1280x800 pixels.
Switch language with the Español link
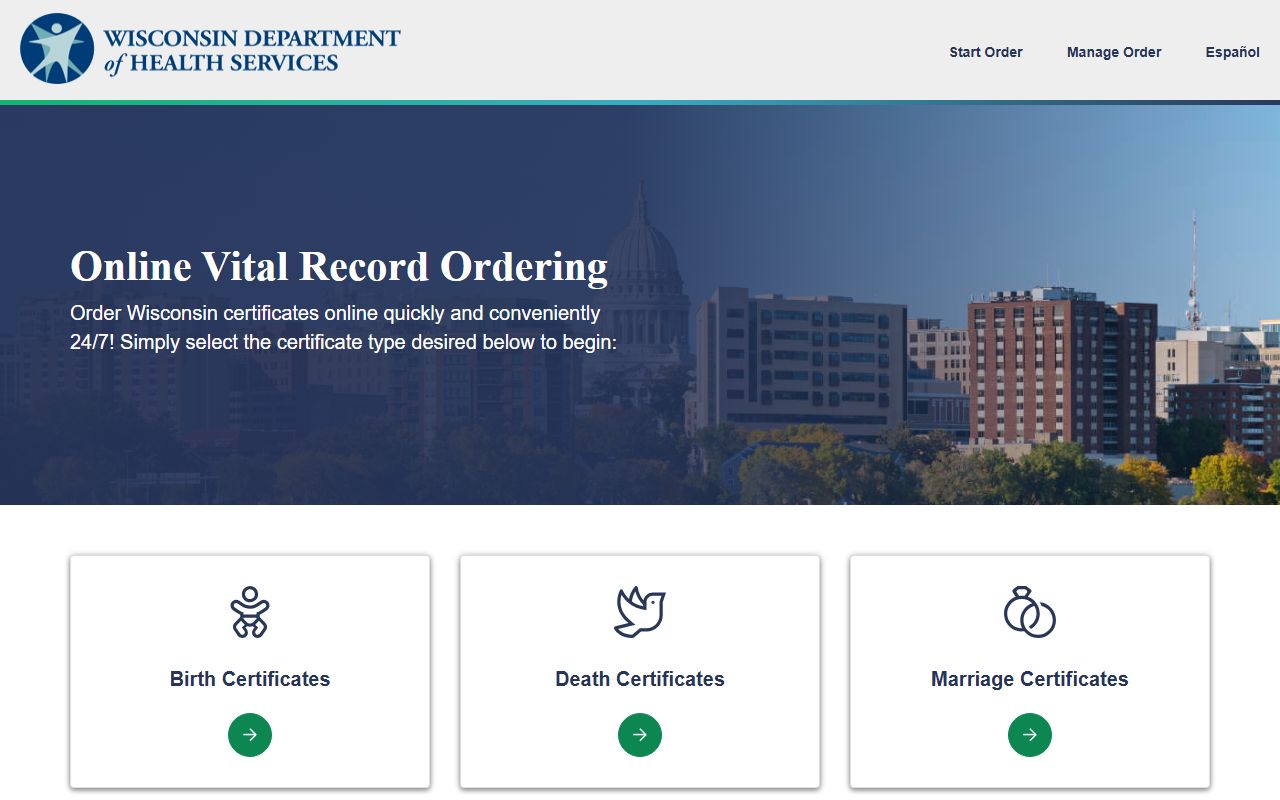[x=1232, y=52]
